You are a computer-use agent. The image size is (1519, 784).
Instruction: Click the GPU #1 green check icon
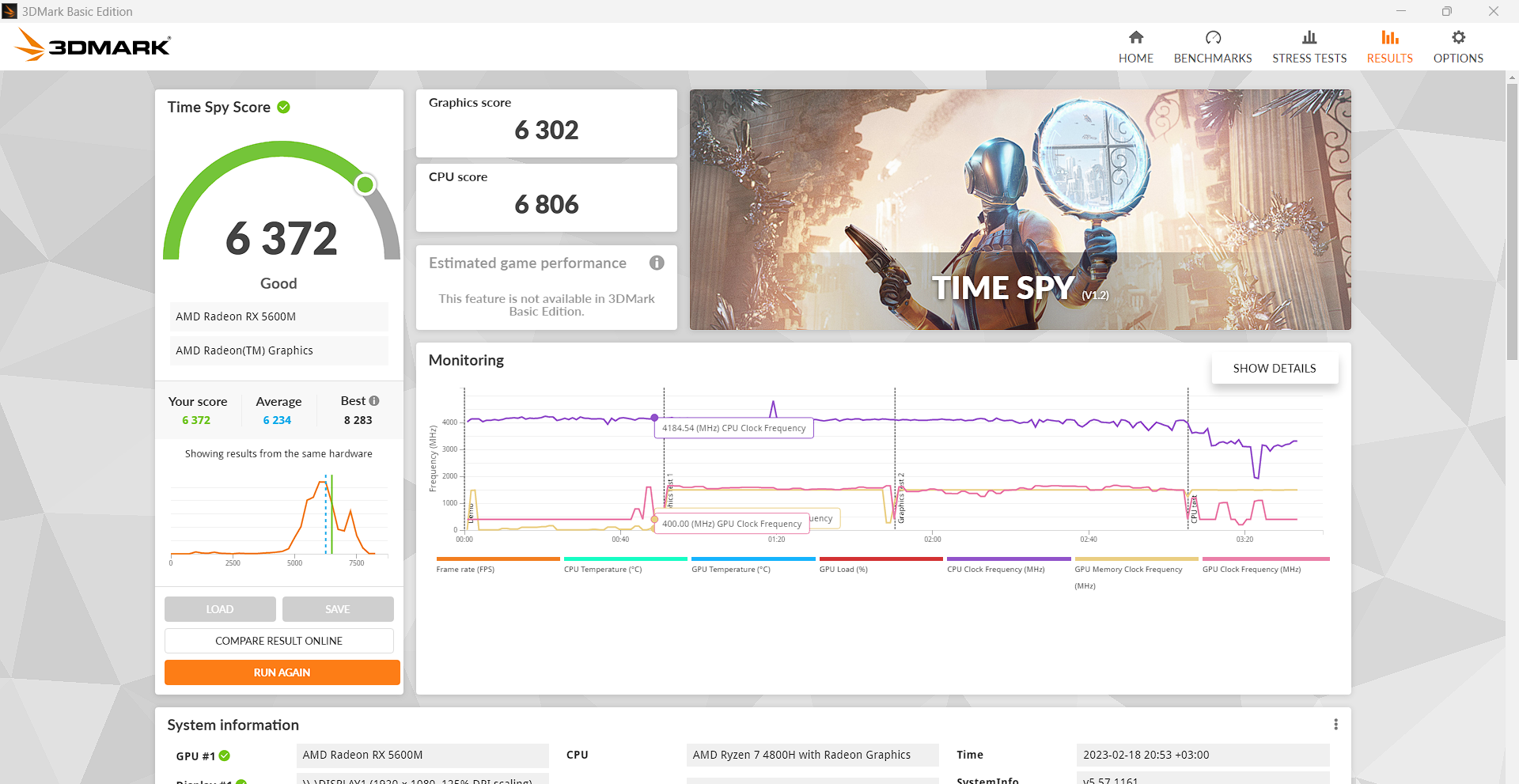click(225, 756)
